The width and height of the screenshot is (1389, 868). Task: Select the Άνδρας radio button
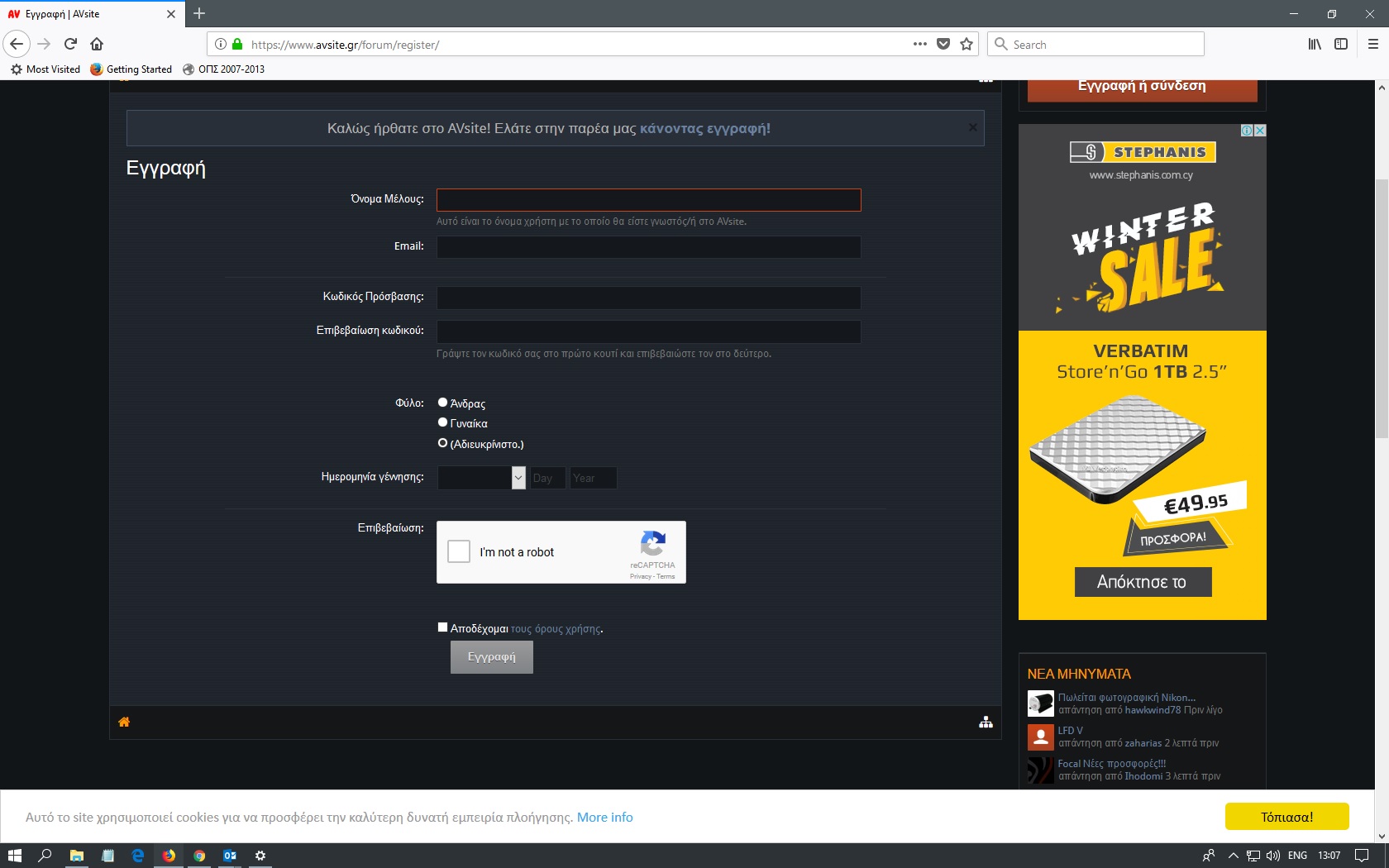coord(442,403)
